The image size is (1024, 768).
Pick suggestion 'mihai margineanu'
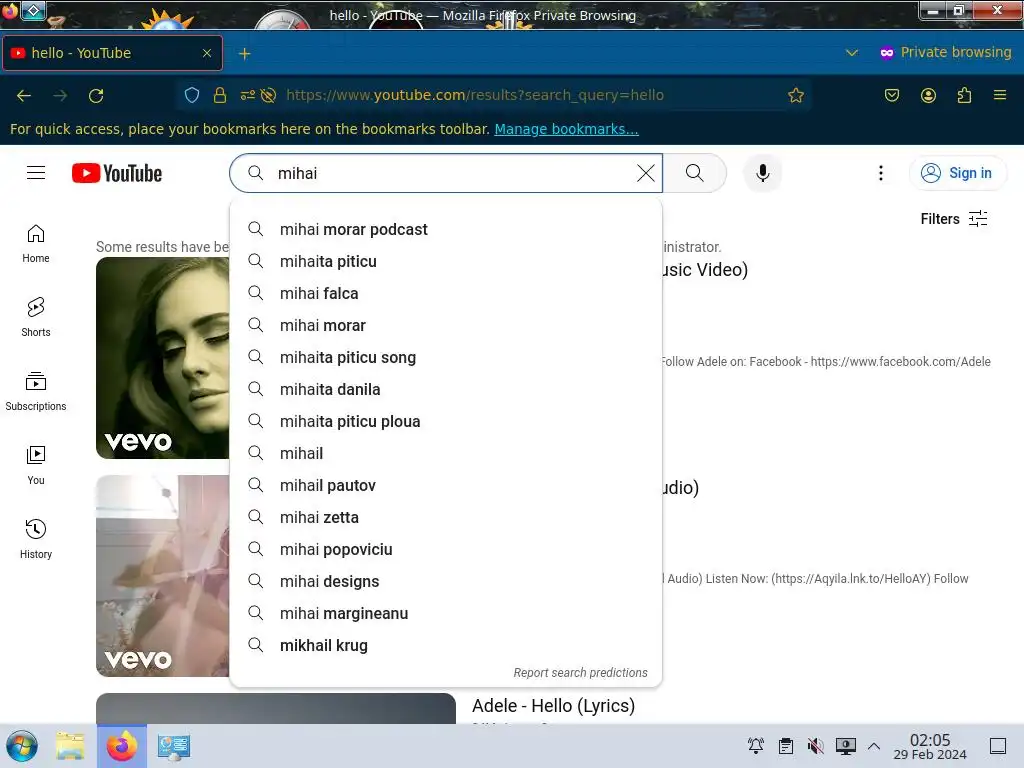point(446,613)
